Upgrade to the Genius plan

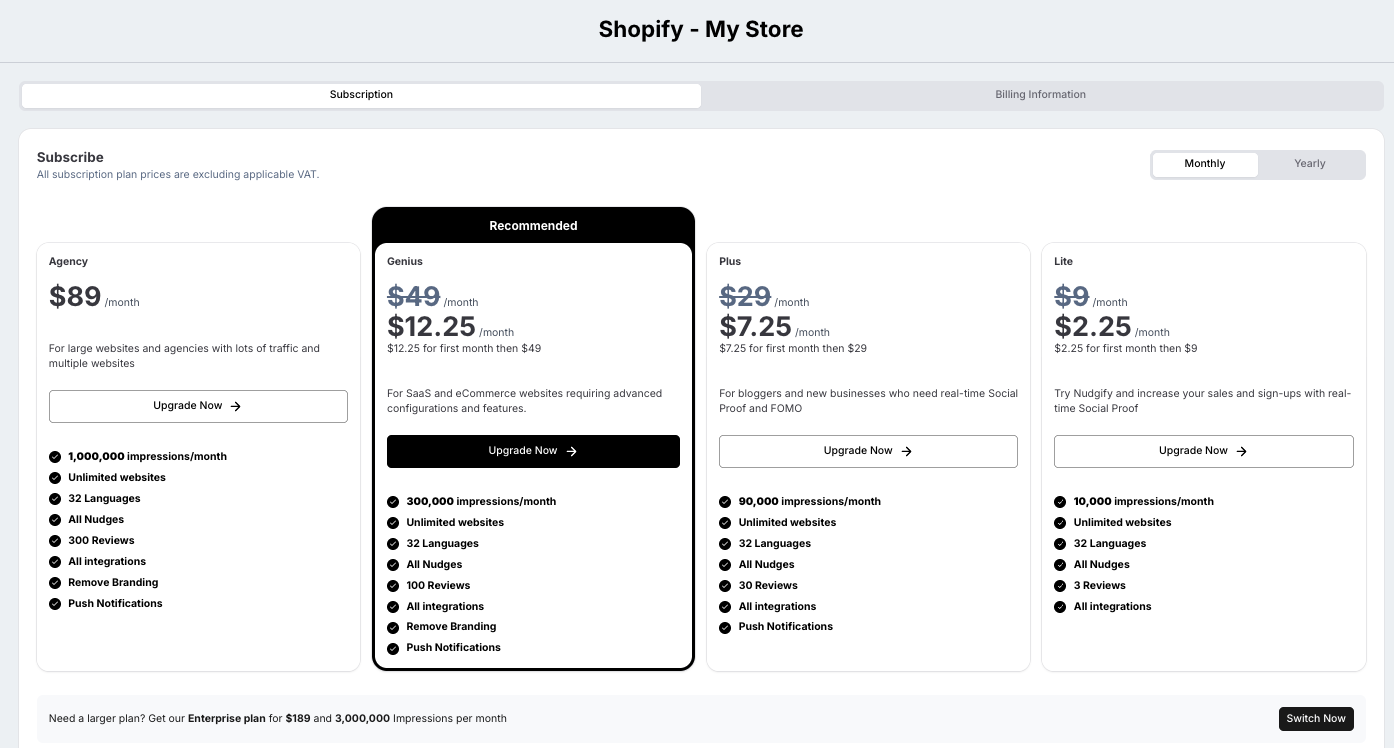click(533, 451)
